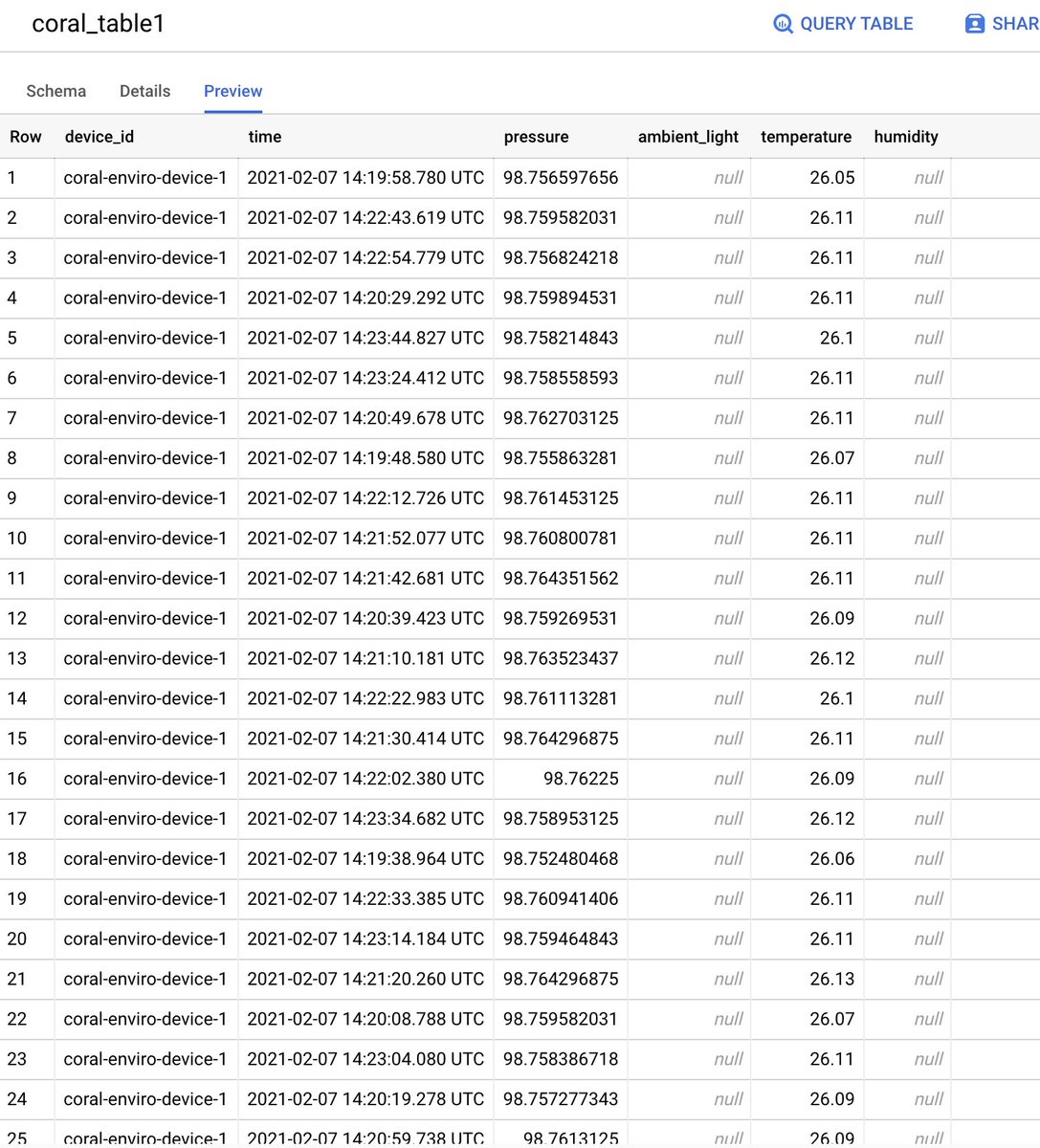Viewport: 1040px width, 1148px height.
Task: Click the humidity column header
Action: coord(905,136)
